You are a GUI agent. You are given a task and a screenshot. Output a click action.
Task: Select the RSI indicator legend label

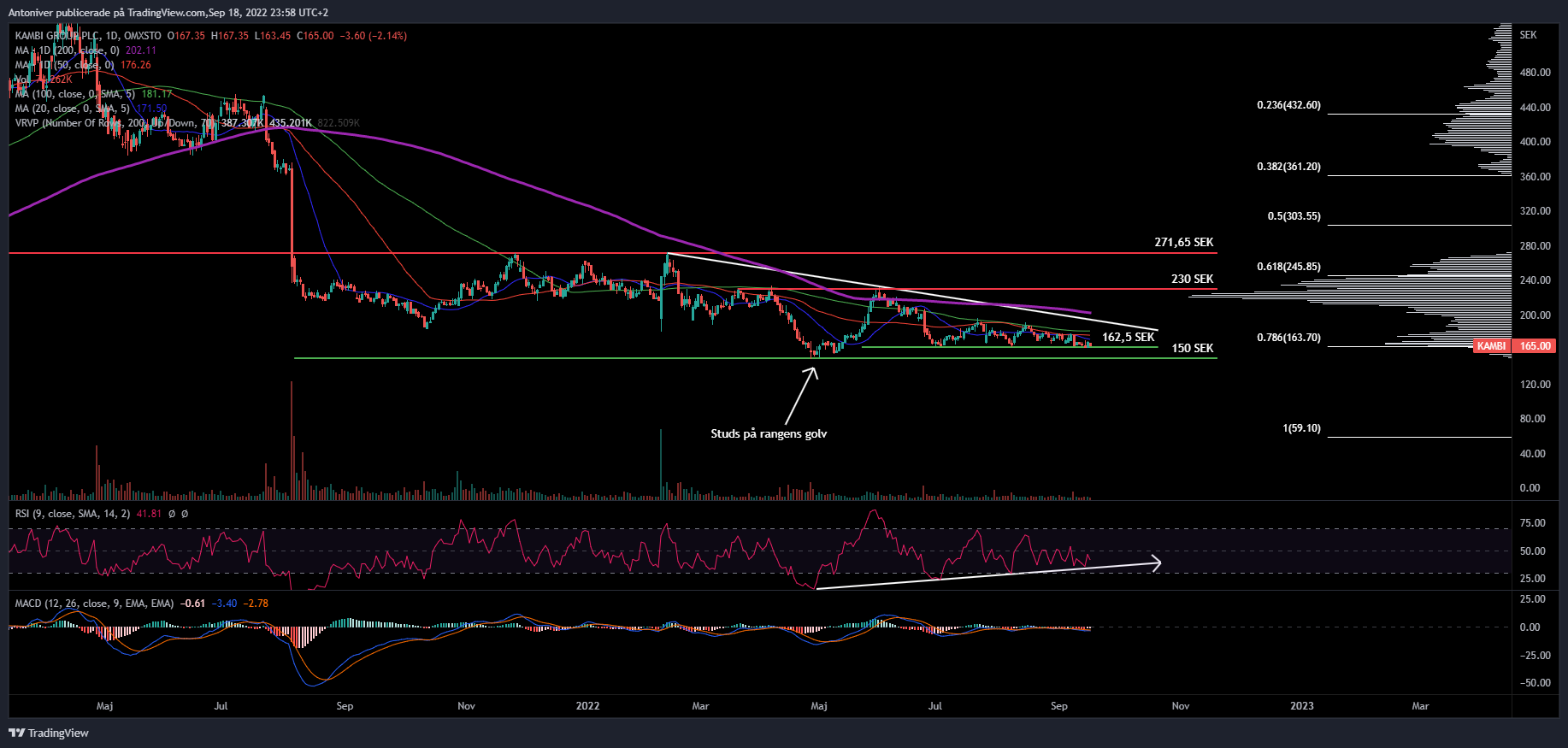coord(73,514)
